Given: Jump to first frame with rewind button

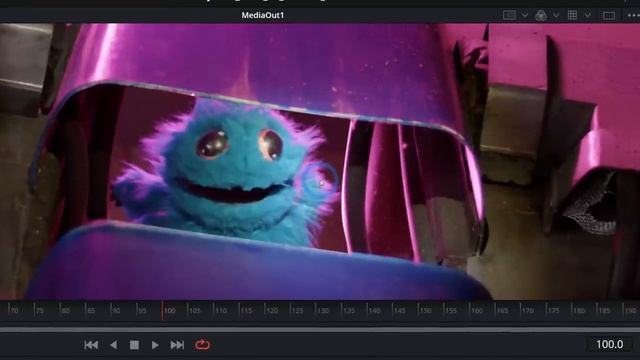Looking at the screenshot, I should (91, 345).
